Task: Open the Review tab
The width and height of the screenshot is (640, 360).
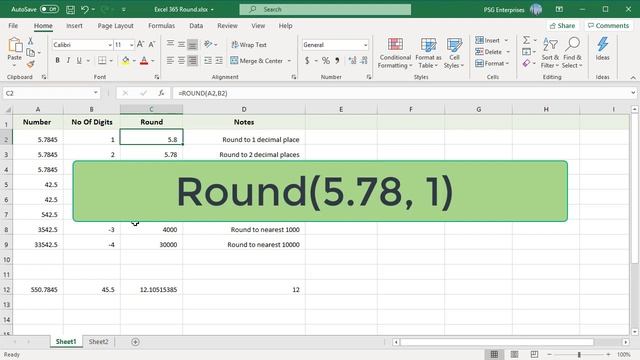Action: (x=227, y=26)
